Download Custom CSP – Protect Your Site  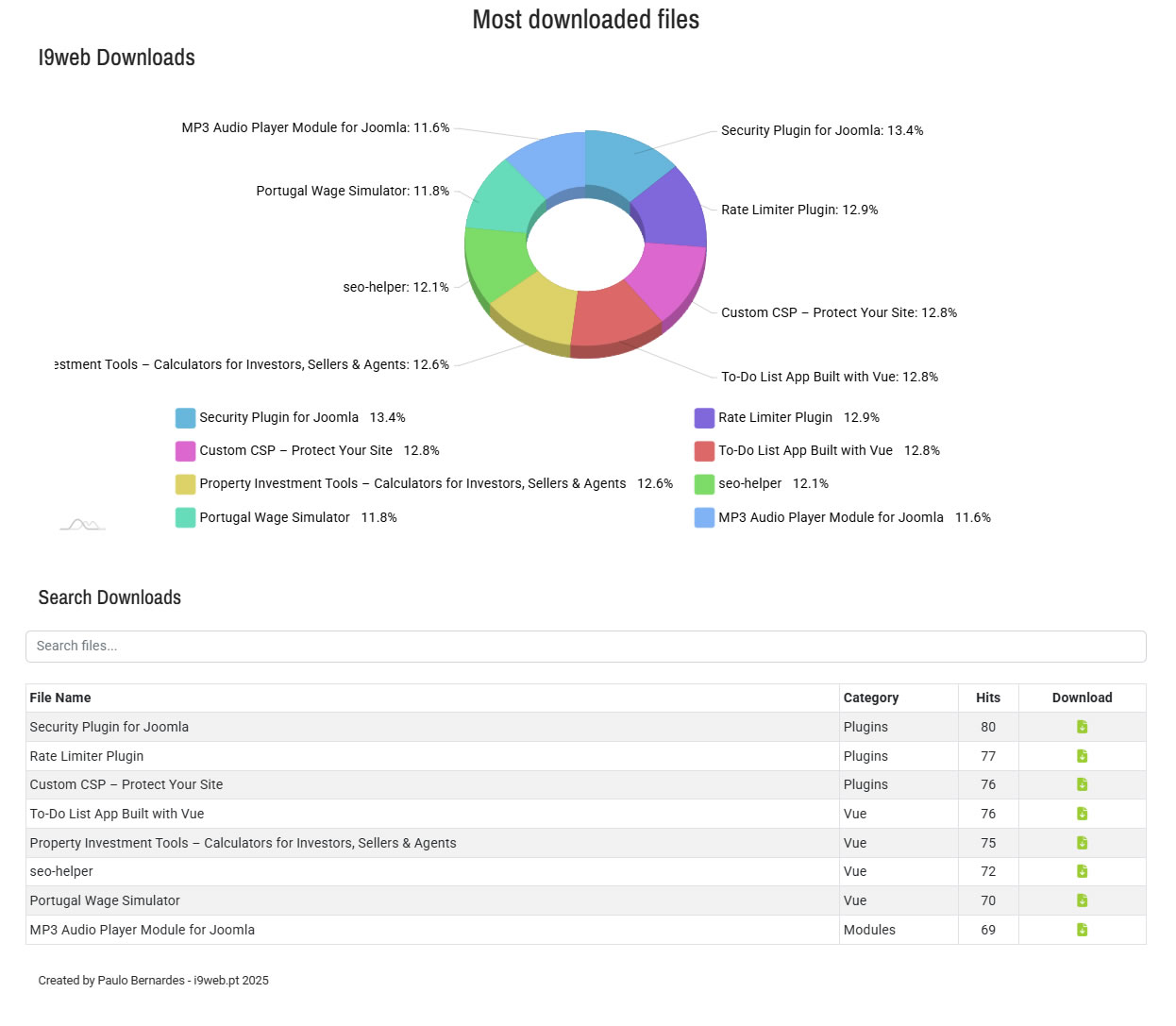[x=1082, y=784]
